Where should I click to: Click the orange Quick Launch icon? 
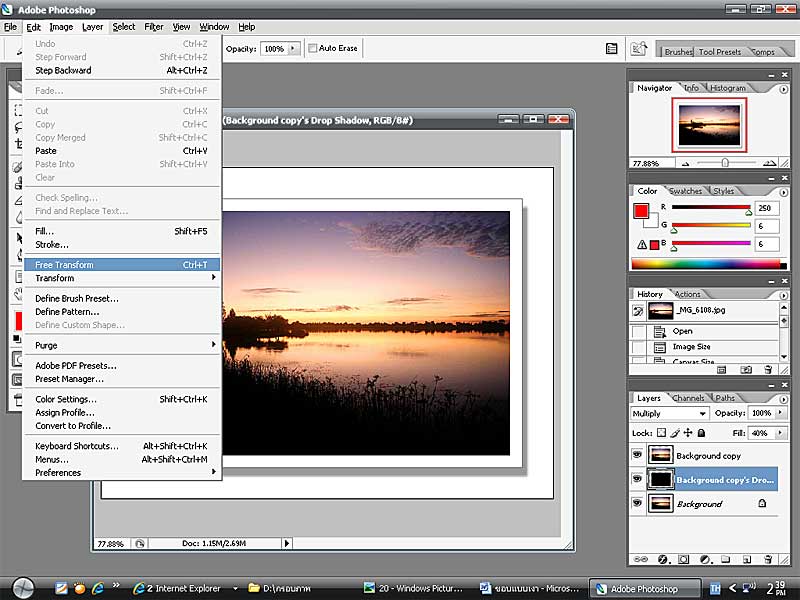click(x=80, y=588)
